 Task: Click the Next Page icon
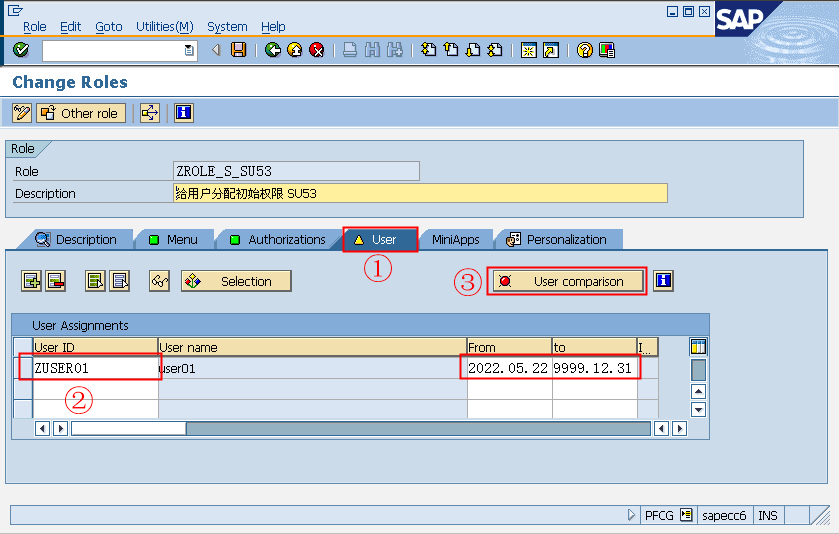[x=473, y=50]
